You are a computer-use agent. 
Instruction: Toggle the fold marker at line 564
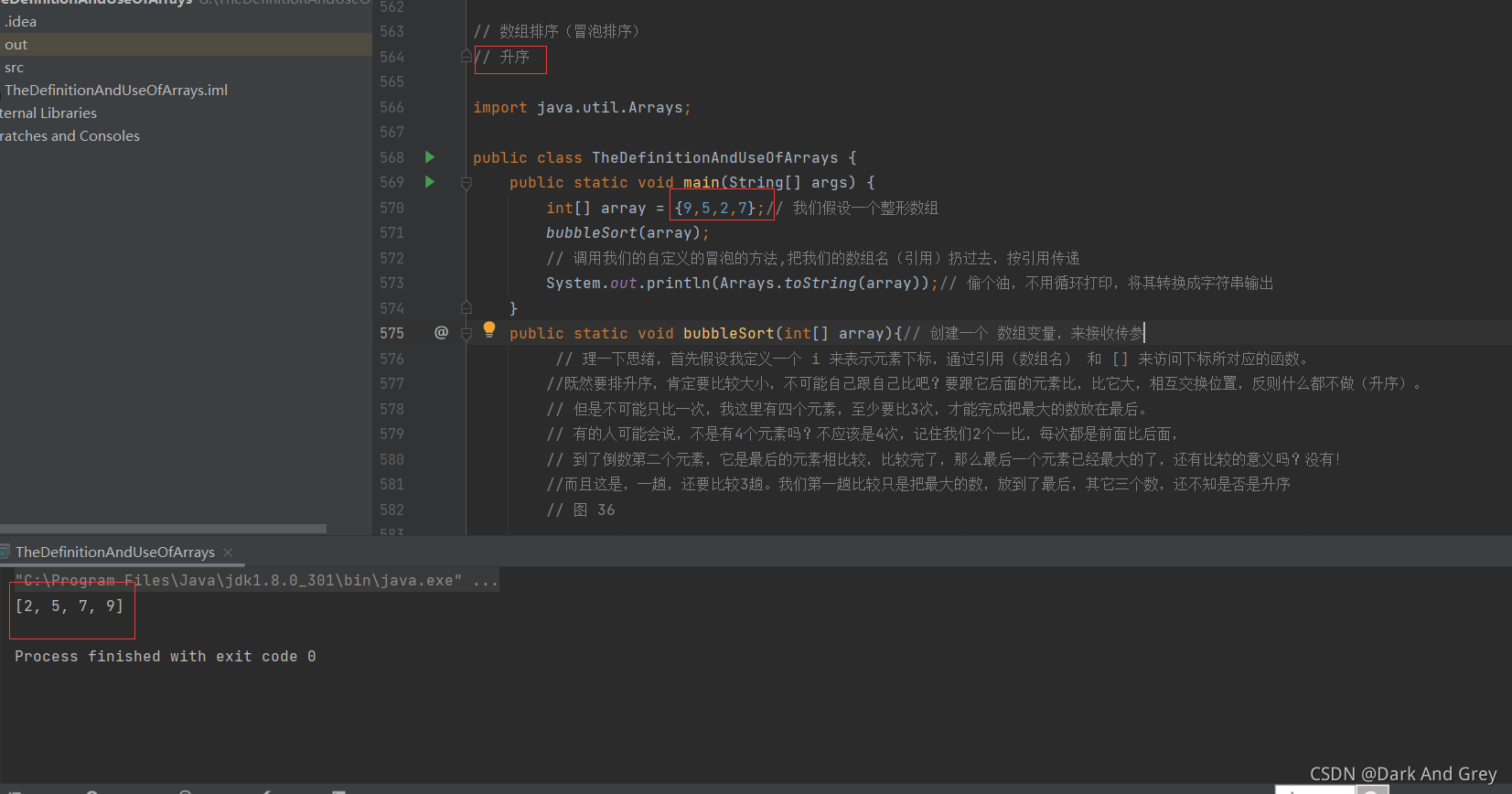tap(466, 57)
